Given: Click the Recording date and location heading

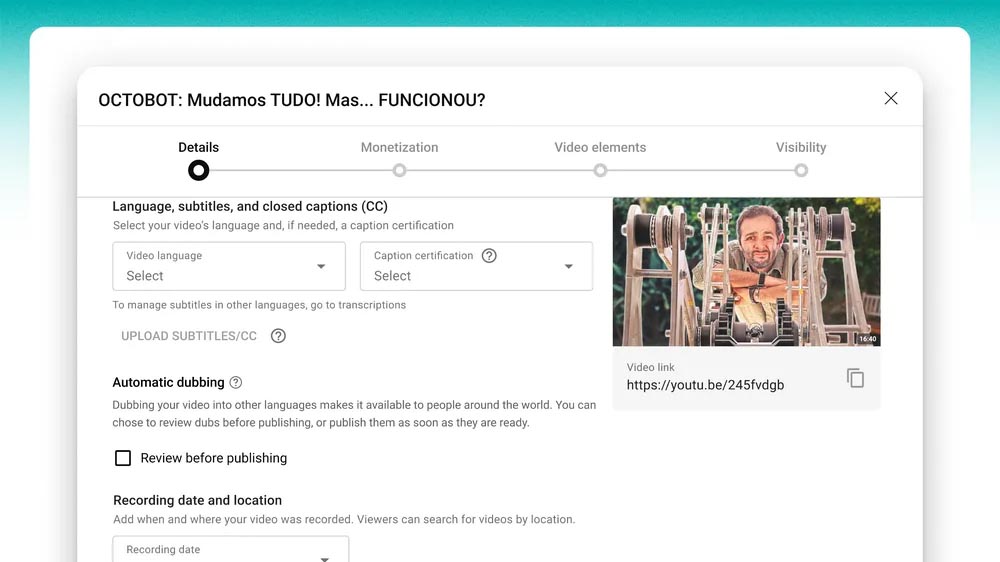Looking at the screenshot, I should (197, 500).
